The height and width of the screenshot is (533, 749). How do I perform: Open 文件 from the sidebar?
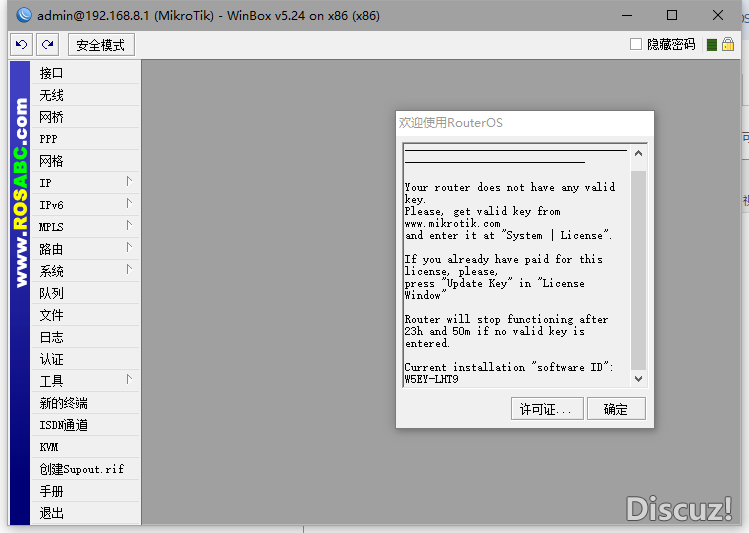[x=86, y=315]
